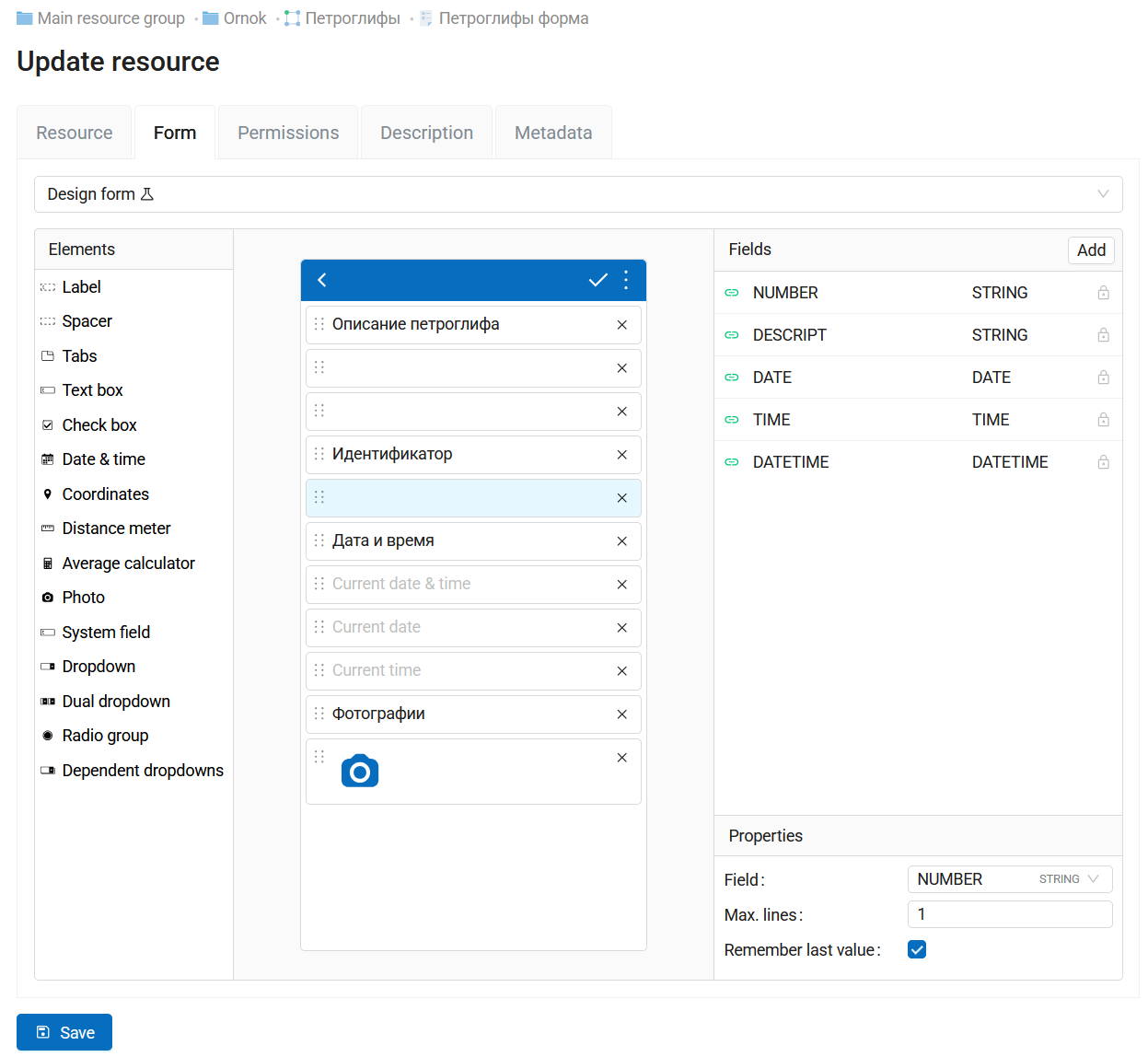Click the 'Current date' form item
The image size is (1148, 1057).
473,628
